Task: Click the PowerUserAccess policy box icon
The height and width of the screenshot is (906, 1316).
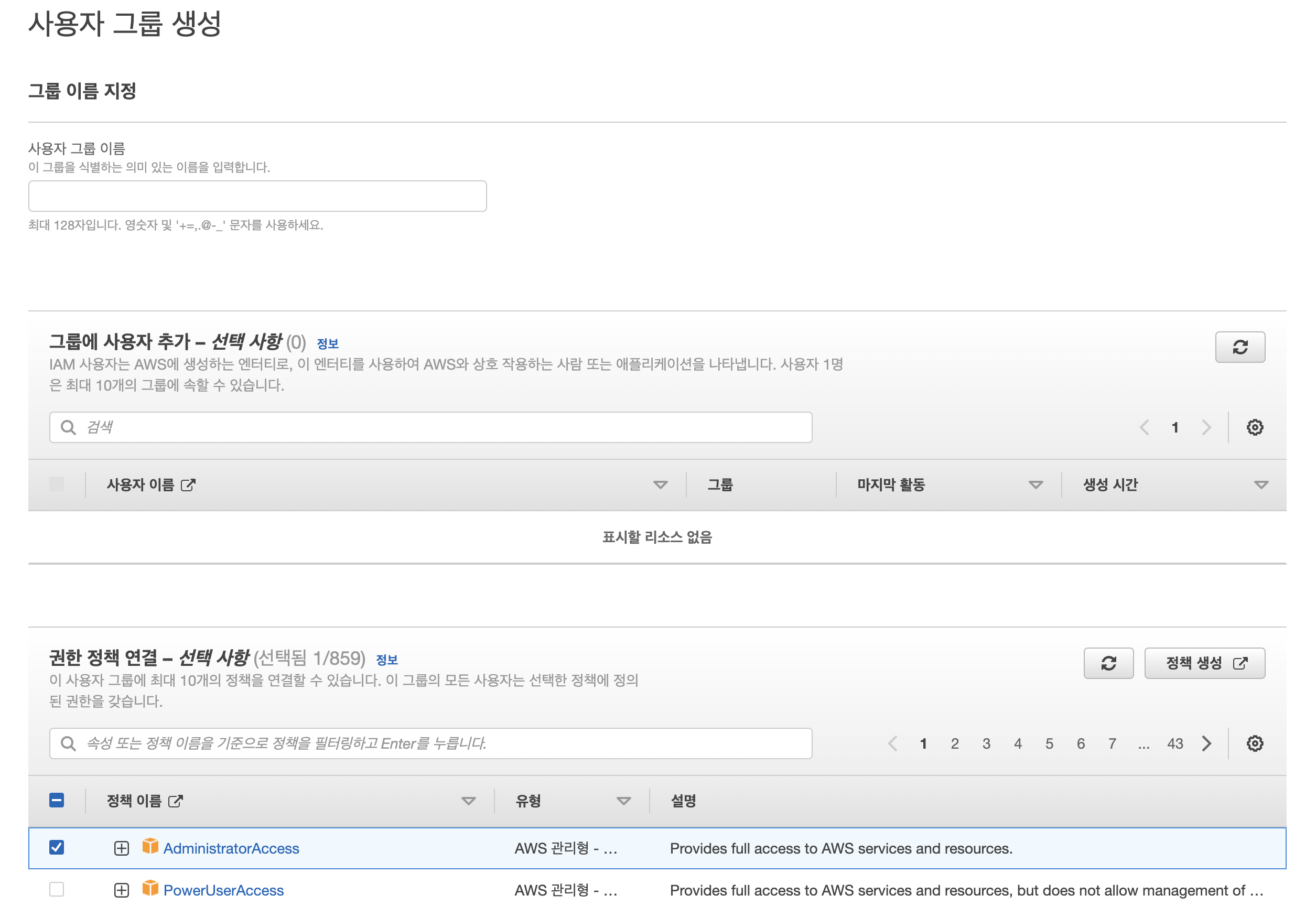Action: click(150, 888)
